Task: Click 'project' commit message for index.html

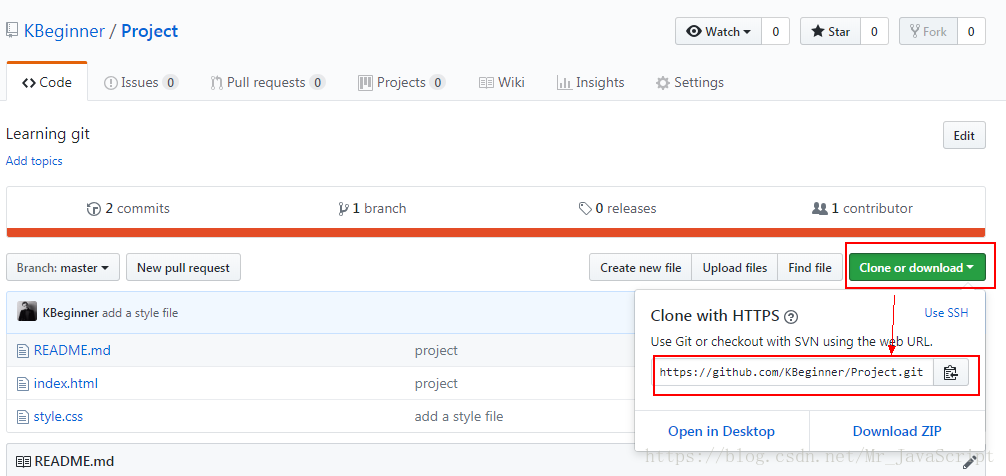Action: (436, 384)
